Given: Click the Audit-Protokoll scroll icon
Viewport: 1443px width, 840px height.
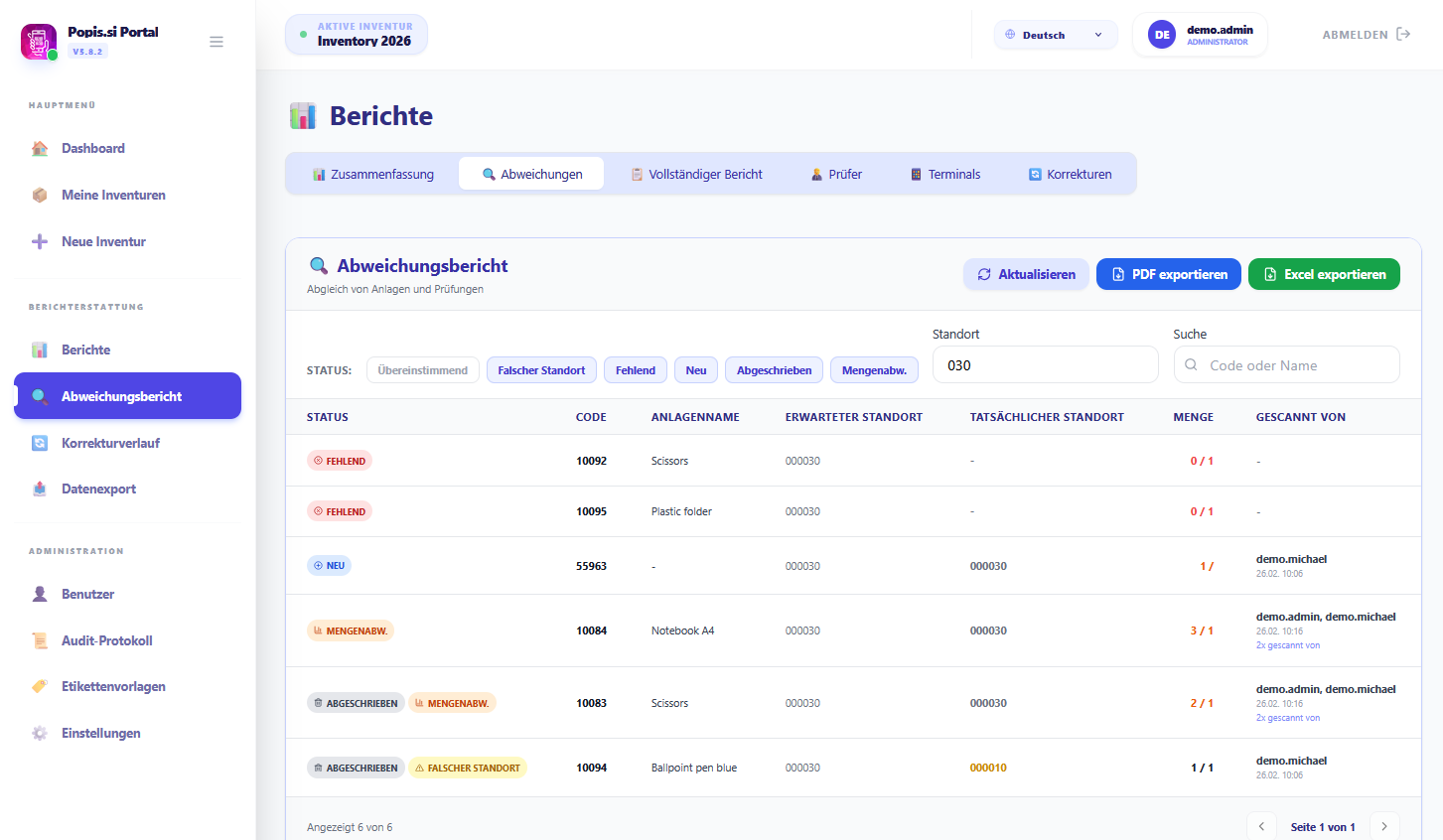Looking at the screenshot, I should [x=40, y=640].
